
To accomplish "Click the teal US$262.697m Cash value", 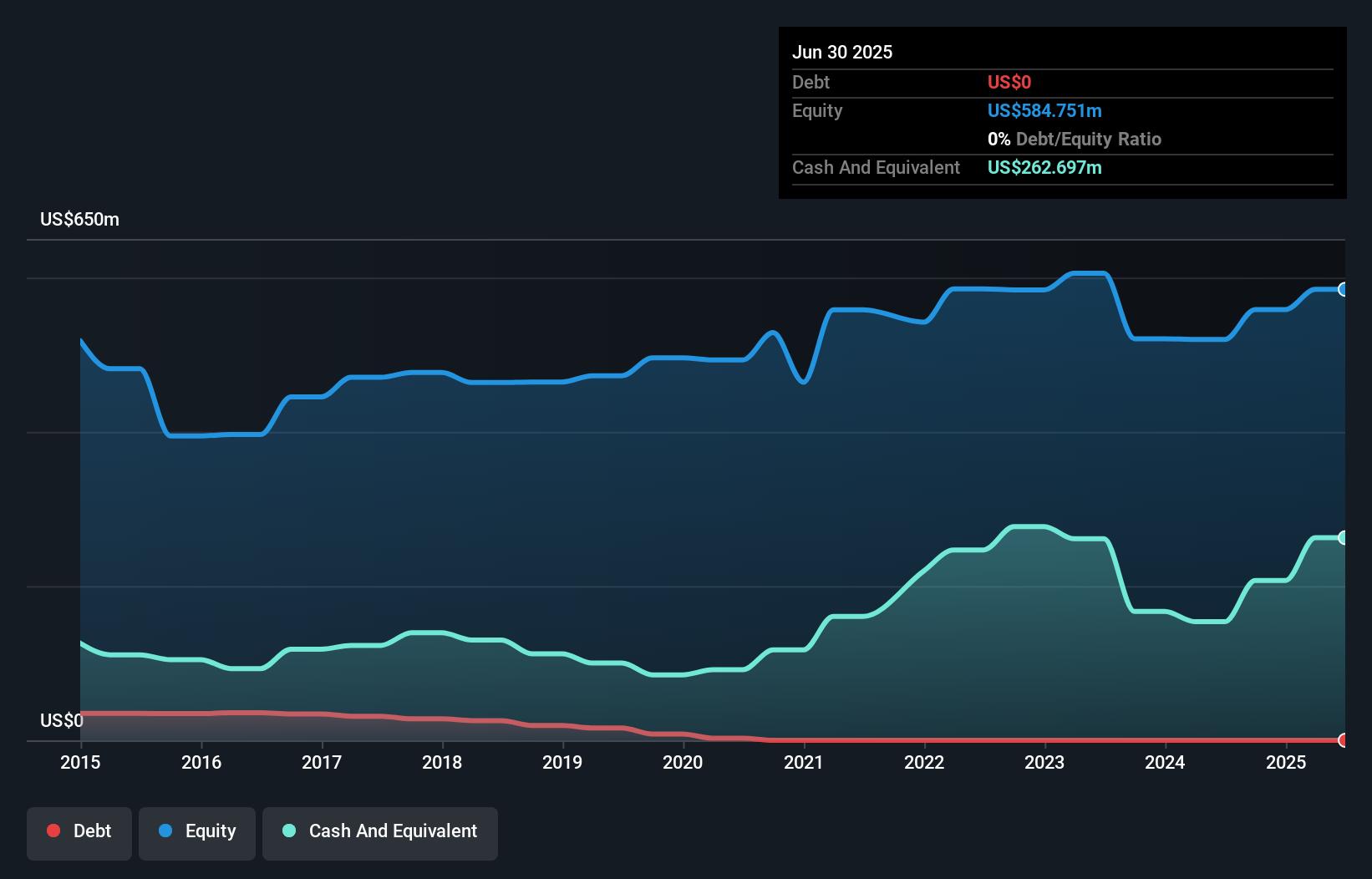I will (1044, 167).
